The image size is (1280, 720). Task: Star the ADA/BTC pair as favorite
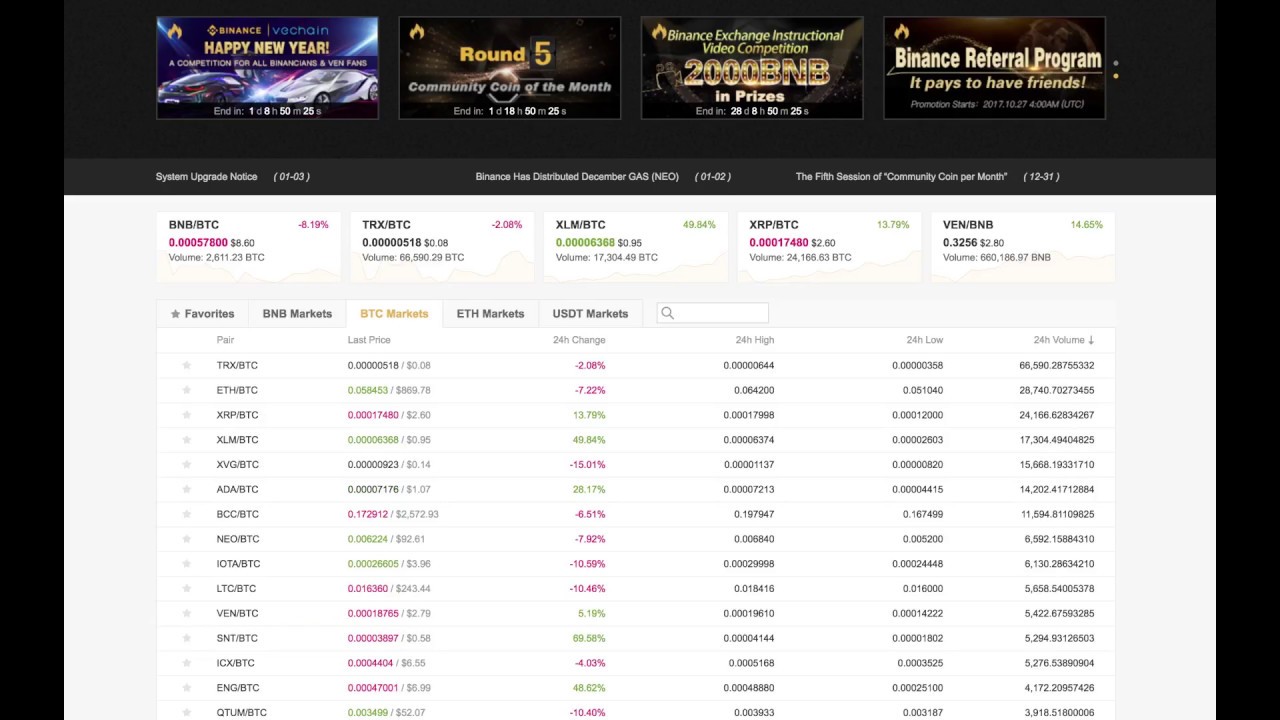(x=186, y=489)
